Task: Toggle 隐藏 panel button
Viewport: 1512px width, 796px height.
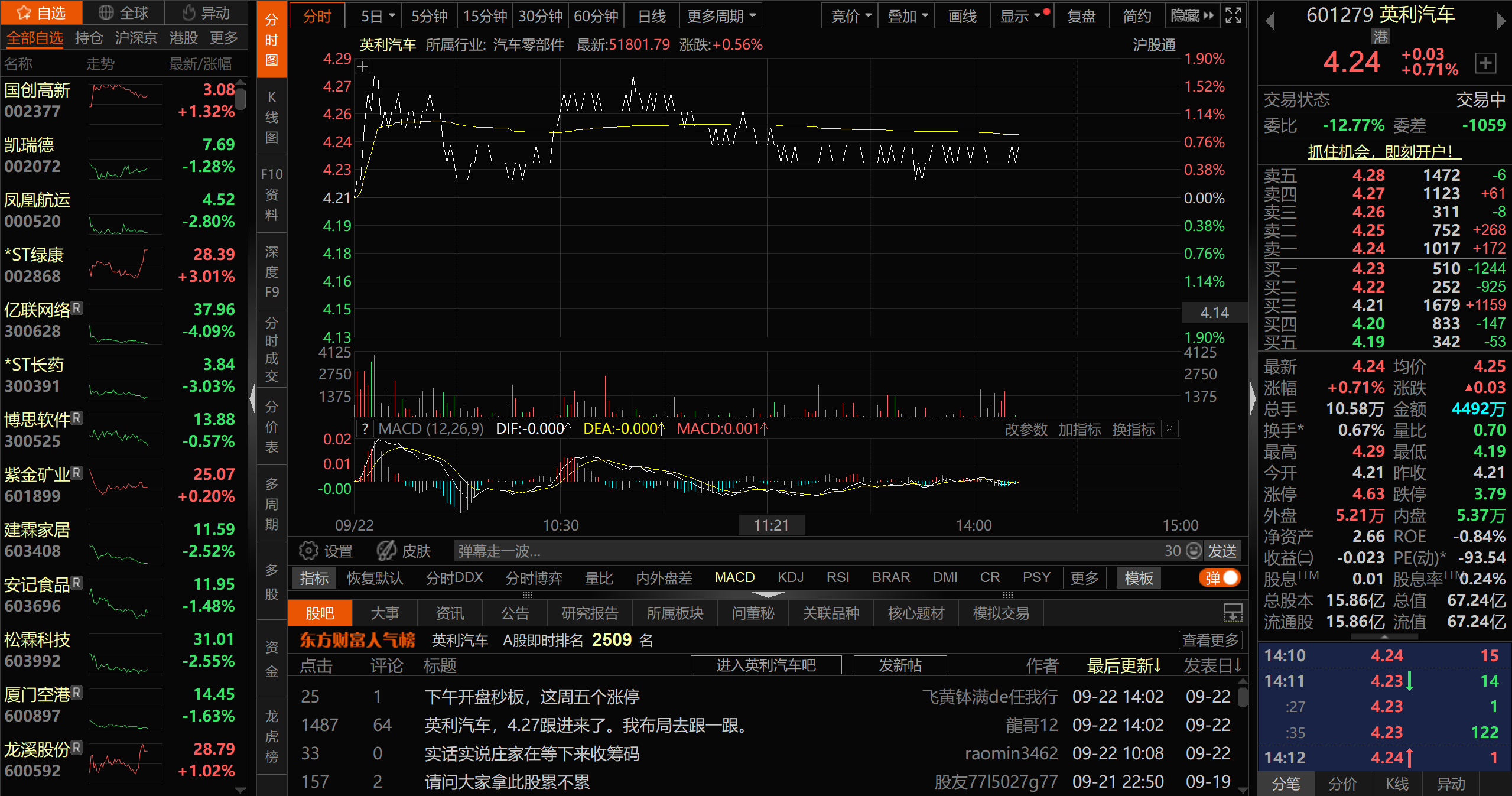Action: click(1192, 16)
